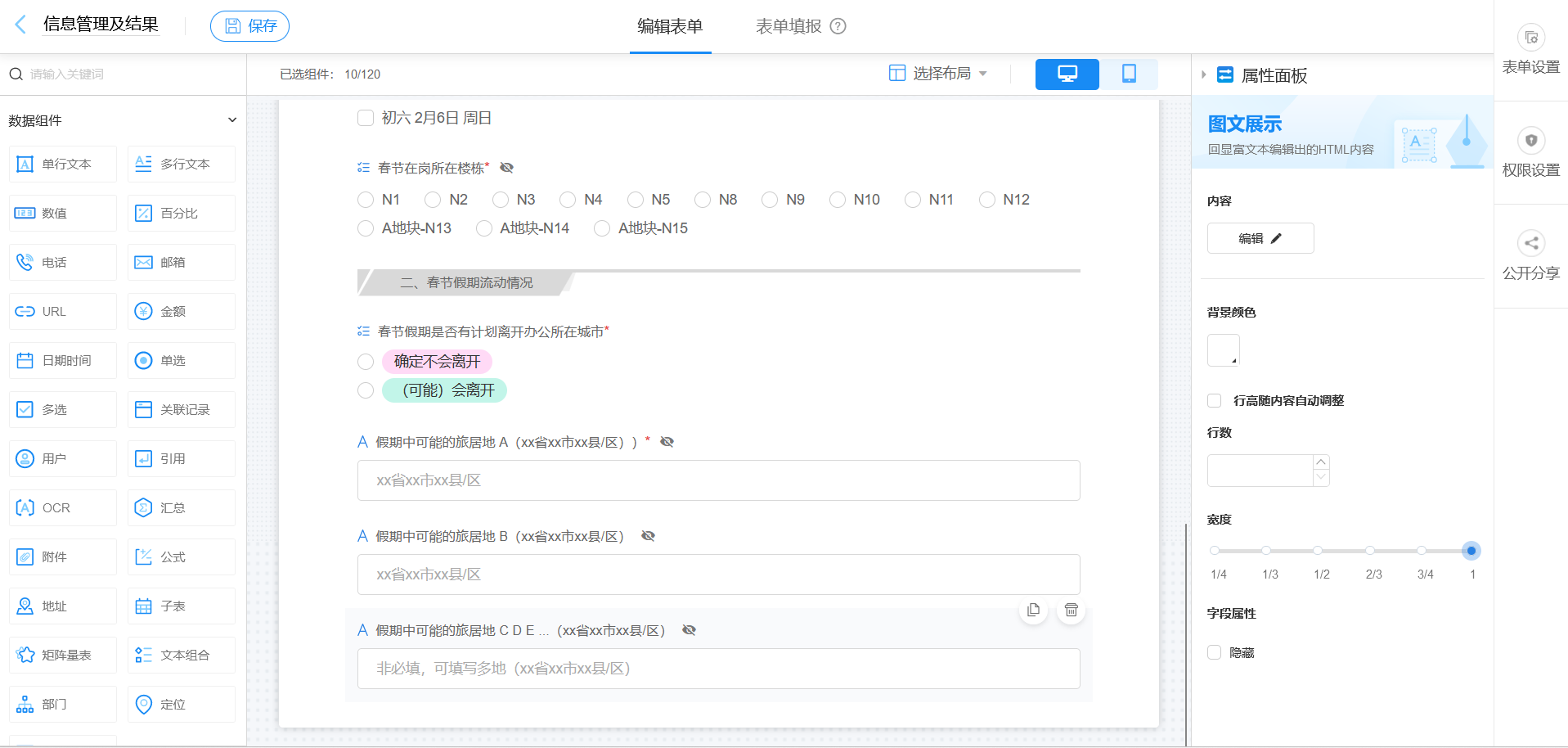Add an OCR component

(62, 507)
